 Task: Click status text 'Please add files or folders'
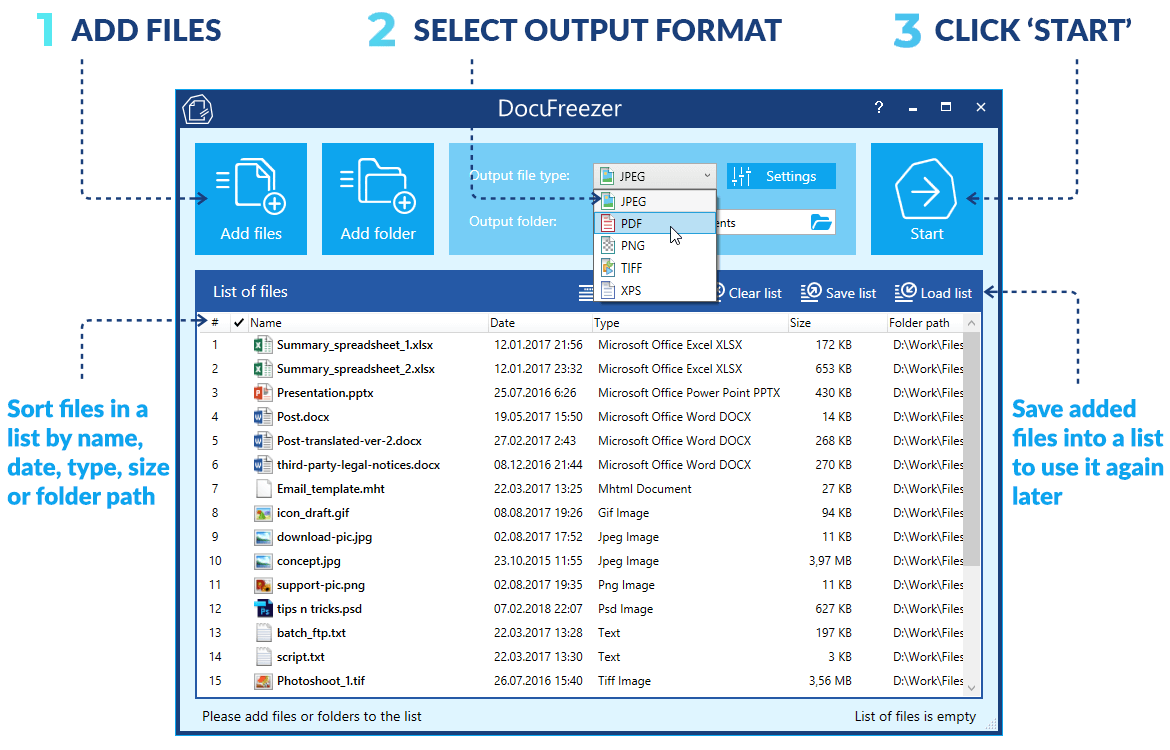click(312, 716)
